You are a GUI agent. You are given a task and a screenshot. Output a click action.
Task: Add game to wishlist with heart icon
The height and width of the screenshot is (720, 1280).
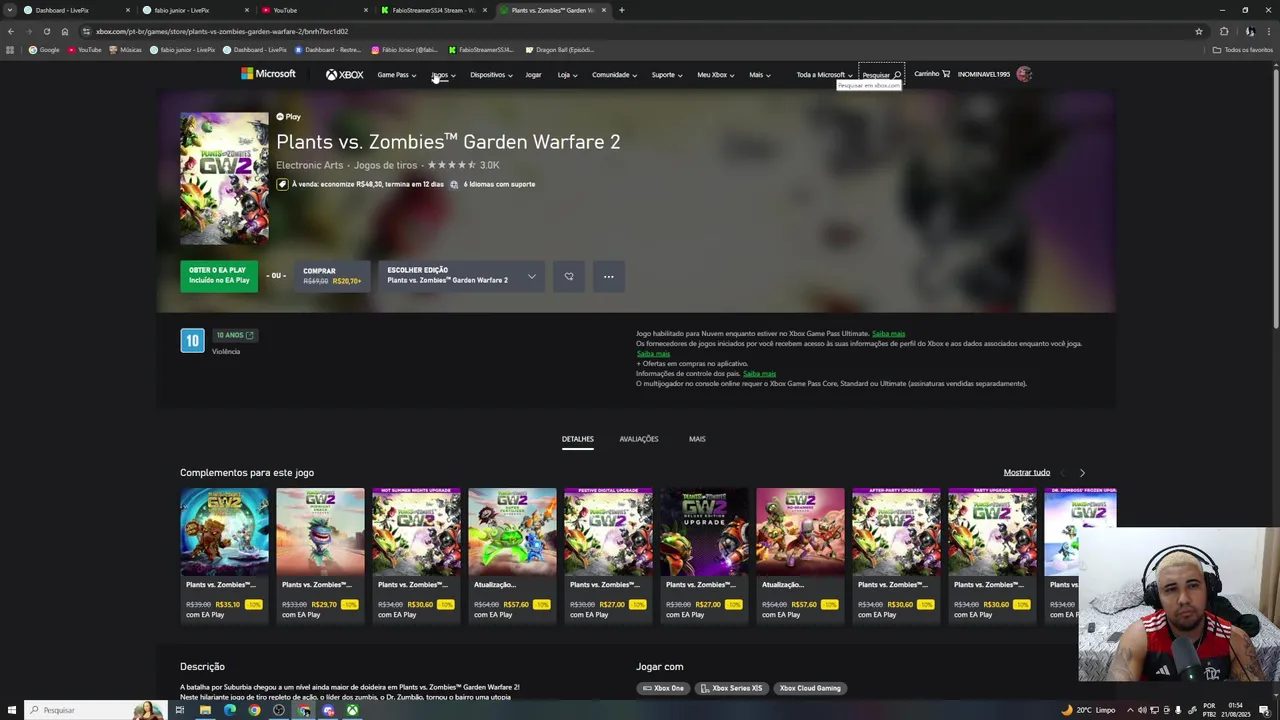pos(569,276)
